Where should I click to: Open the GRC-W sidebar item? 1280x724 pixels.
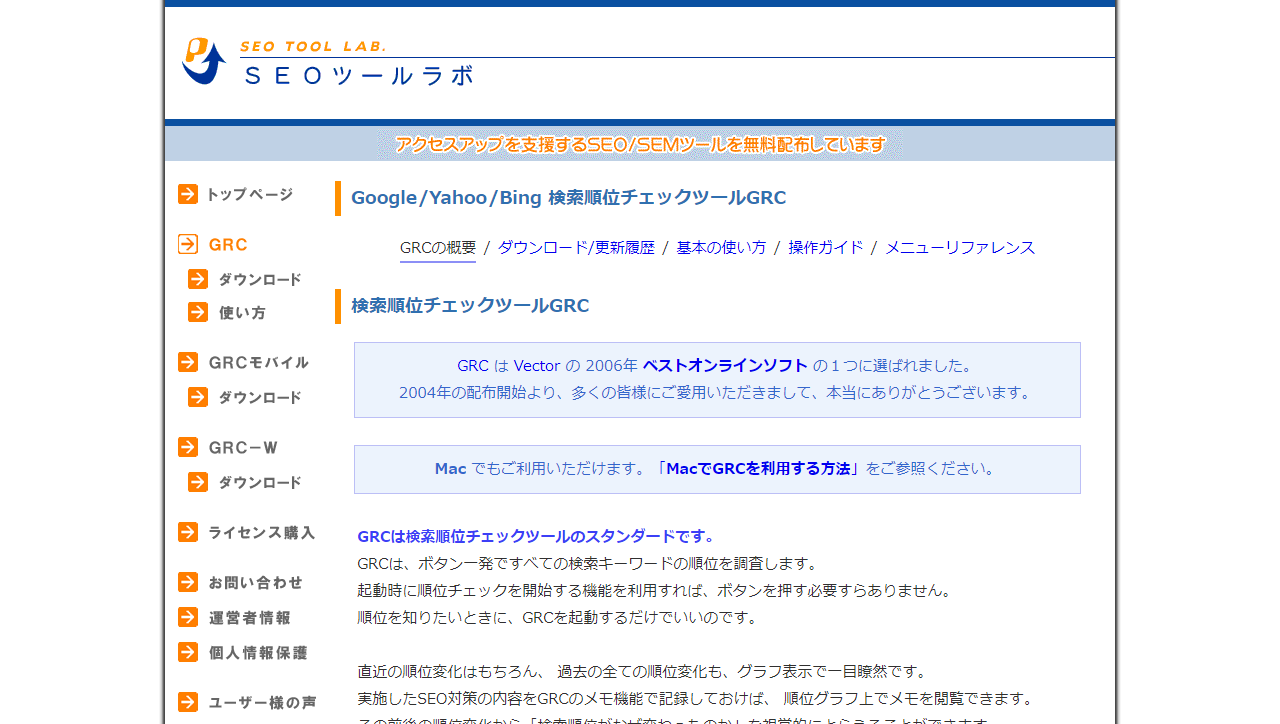[x=243, y=448]
